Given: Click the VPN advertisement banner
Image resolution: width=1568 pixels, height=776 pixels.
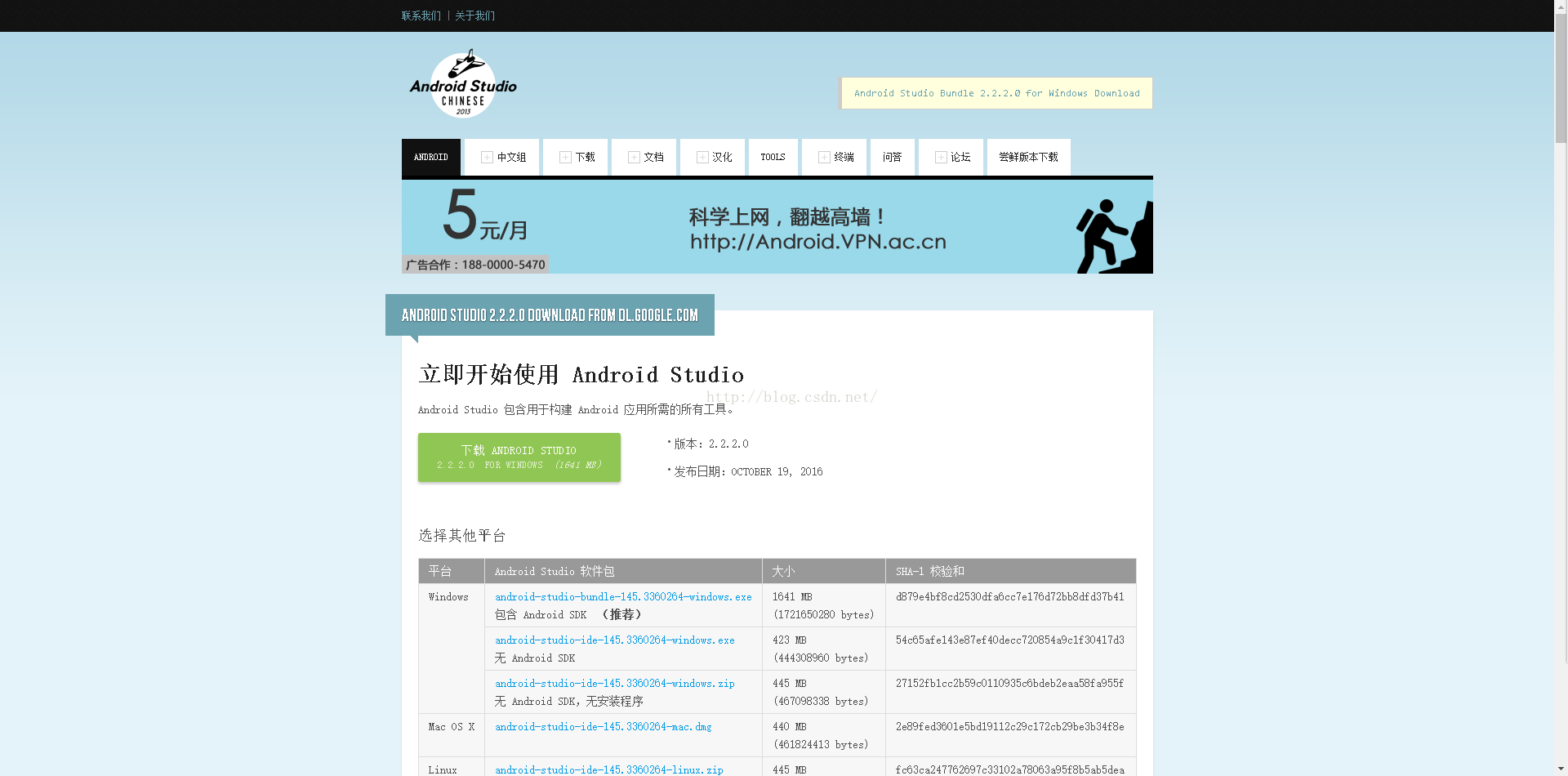Looking at the screenshot, I should 777,227.
